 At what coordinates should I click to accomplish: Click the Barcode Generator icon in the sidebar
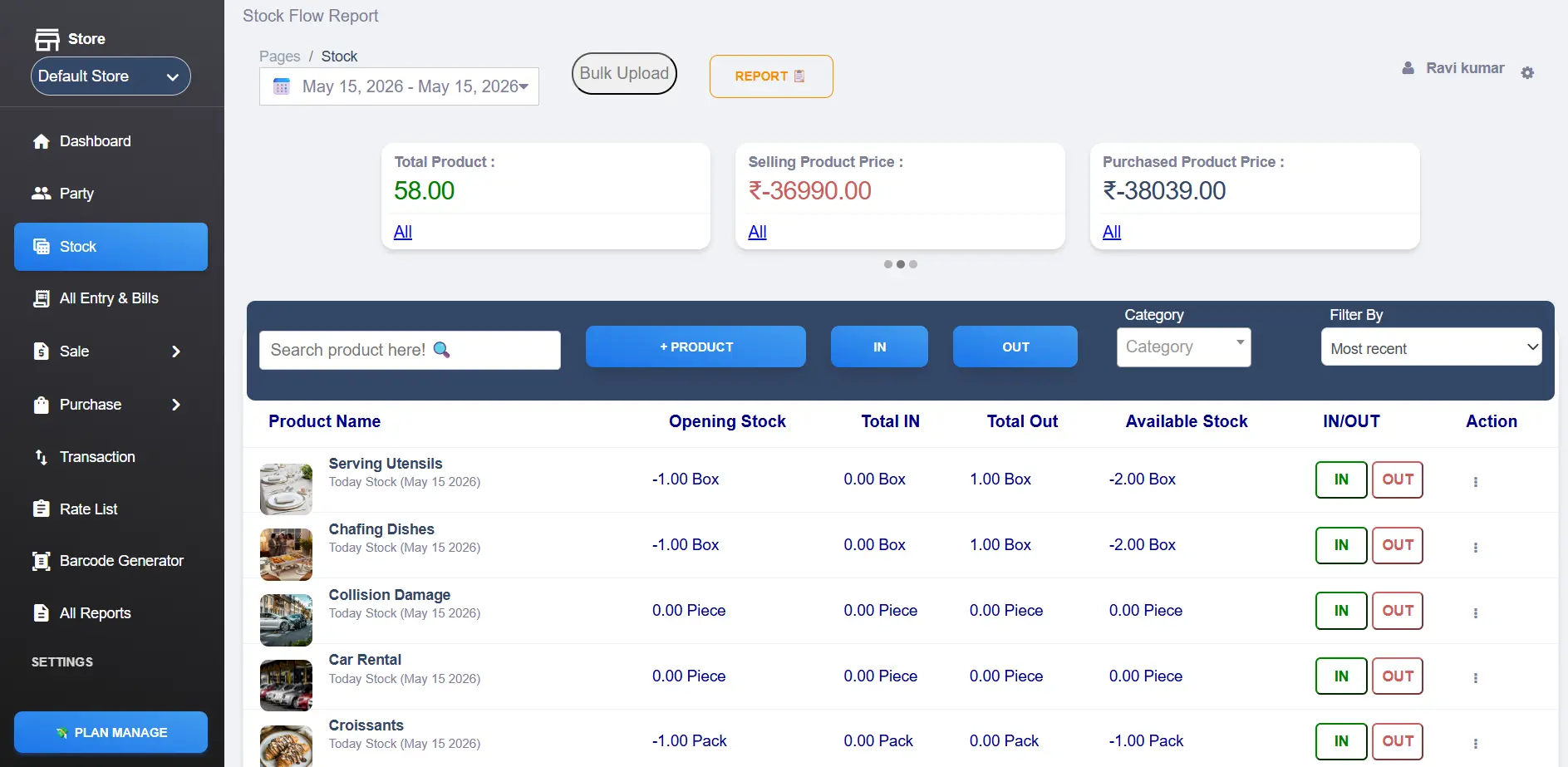click(42, 561)
